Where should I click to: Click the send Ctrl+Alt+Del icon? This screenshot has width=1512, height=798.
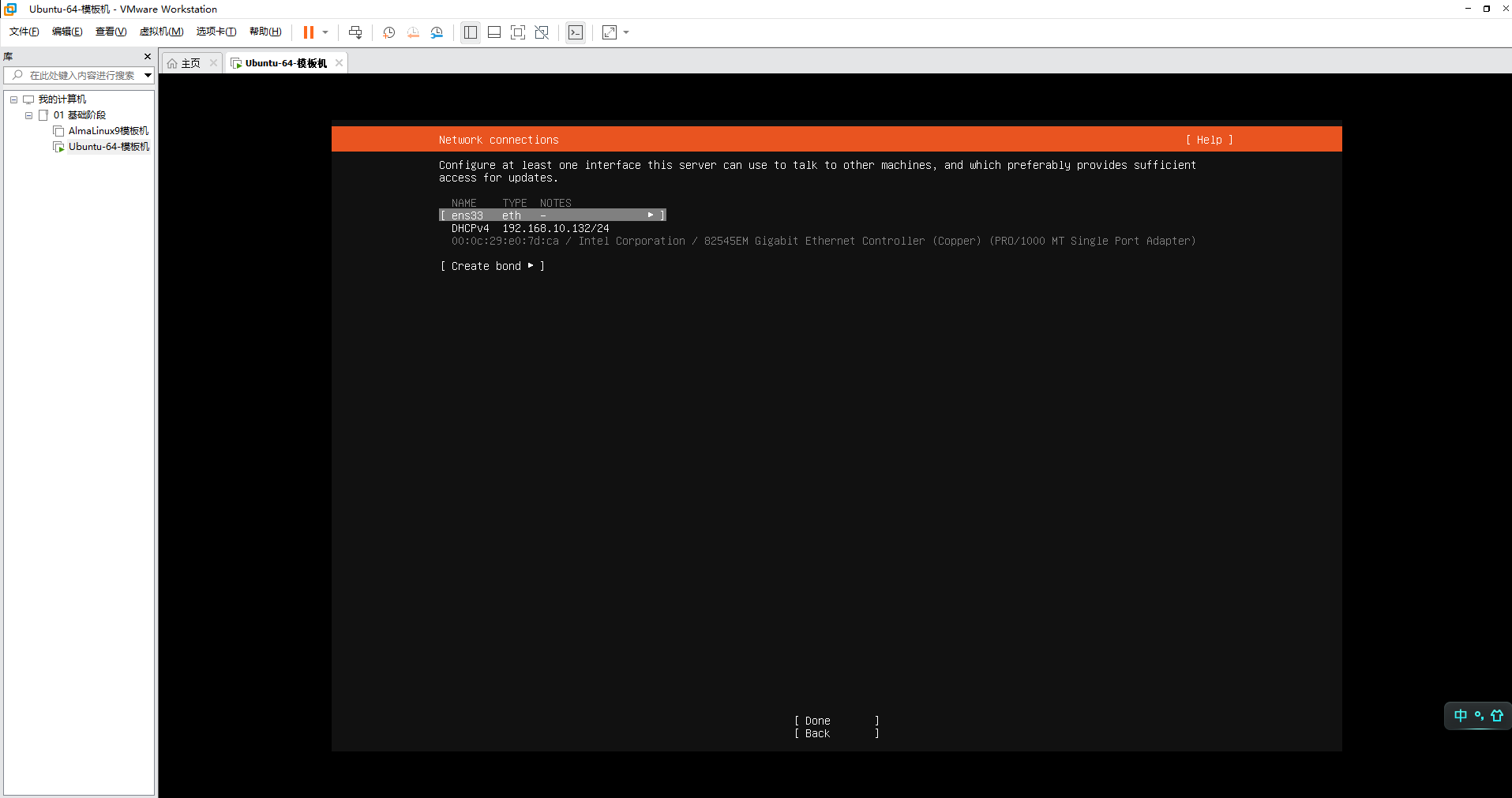(355, 32)
